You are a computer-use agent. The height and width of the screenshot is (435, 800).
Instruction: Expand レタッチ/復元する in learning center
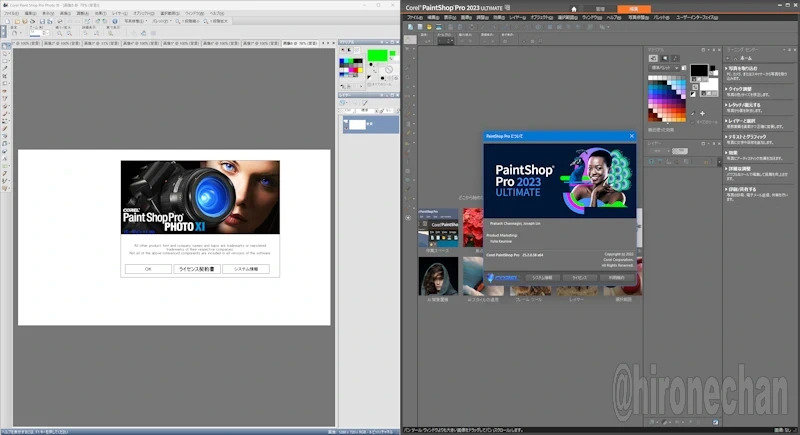click(743, 105)
